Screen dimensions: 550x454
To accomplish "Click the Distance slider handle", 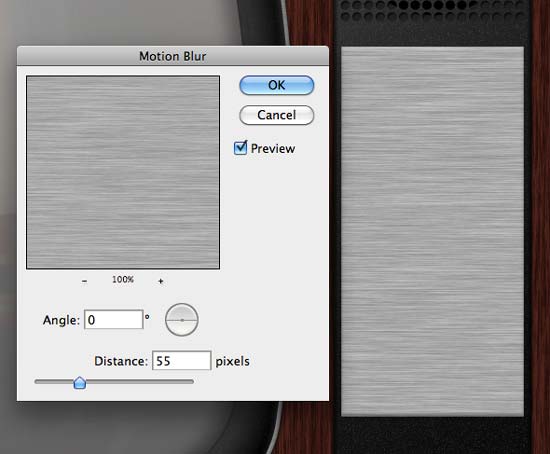I will 80,382.
